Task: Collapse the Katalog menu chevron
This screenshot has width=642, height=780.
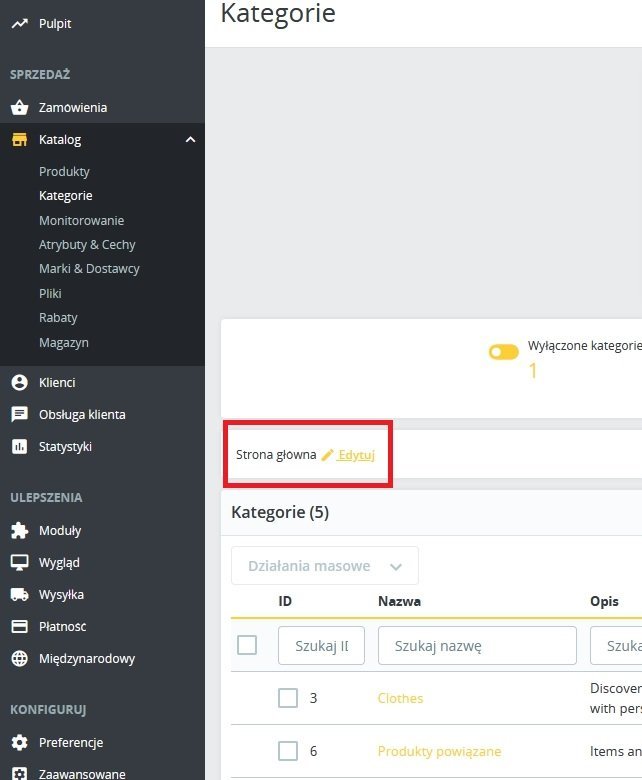Action: pyautogui.click(x=190, y=140)
